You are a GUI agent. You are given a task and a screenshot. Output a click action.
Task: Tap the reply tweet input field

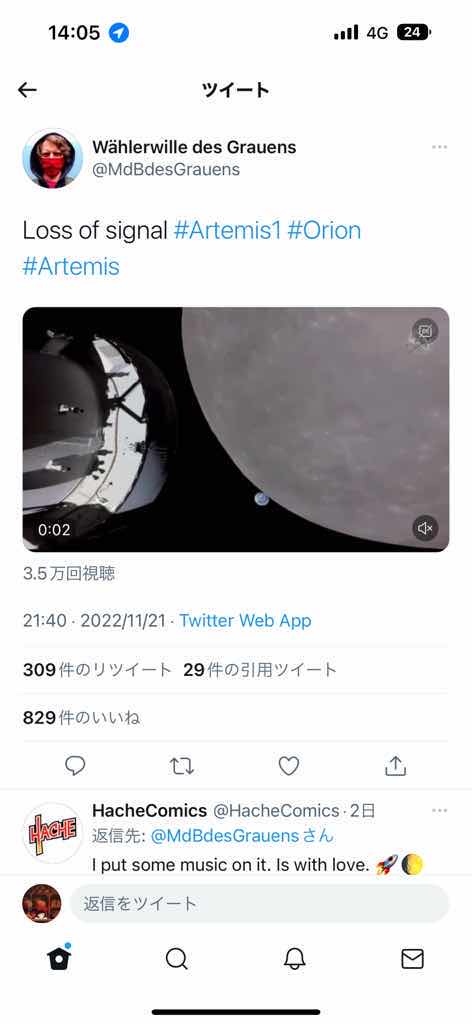[x=259, y=903]
